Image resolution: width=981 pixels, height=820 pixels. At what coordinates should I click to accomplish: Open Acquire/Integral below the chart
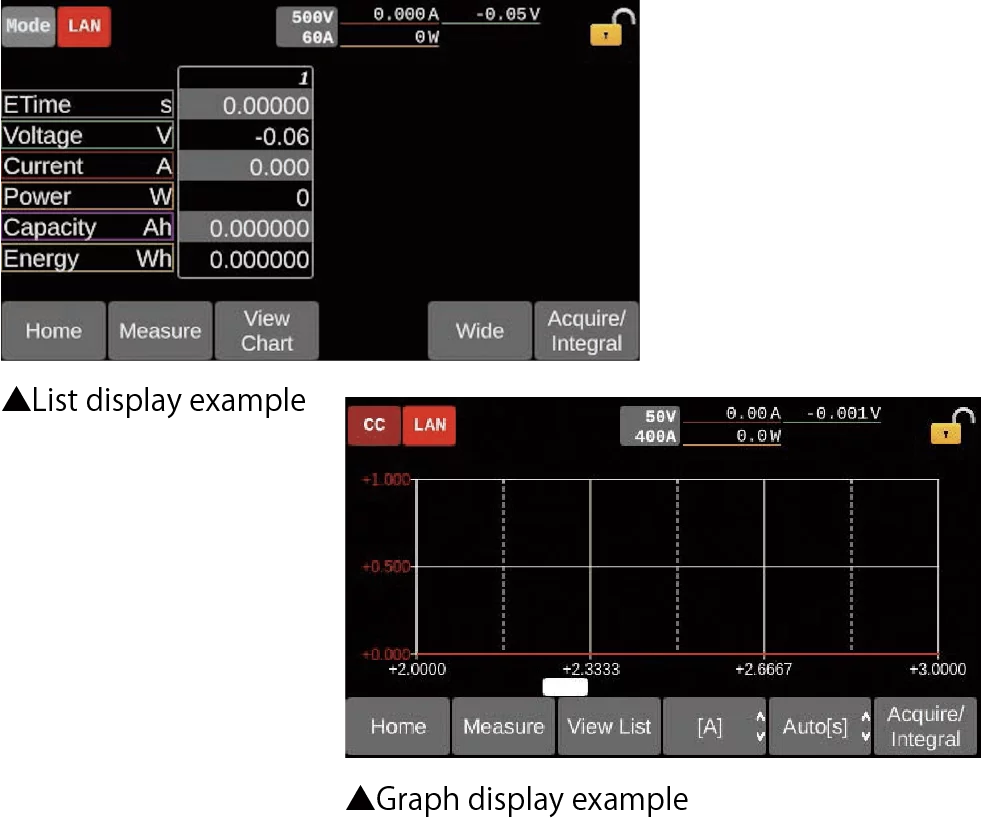click(925, 727)
